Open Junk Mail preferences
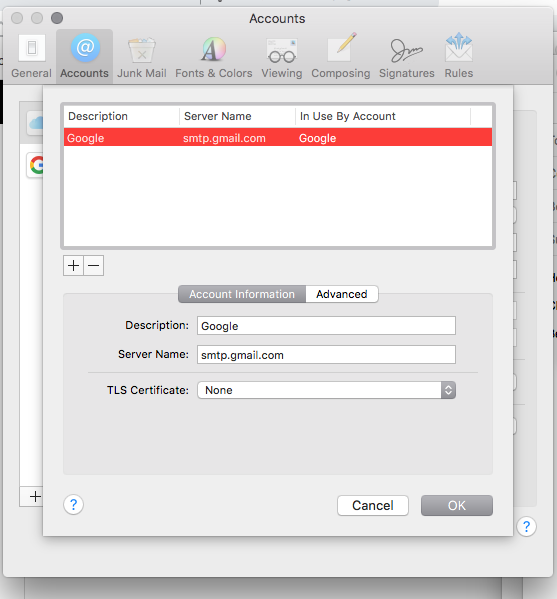Screen dimensions: 557x599 pyautogui.click(x=142, y=56)
